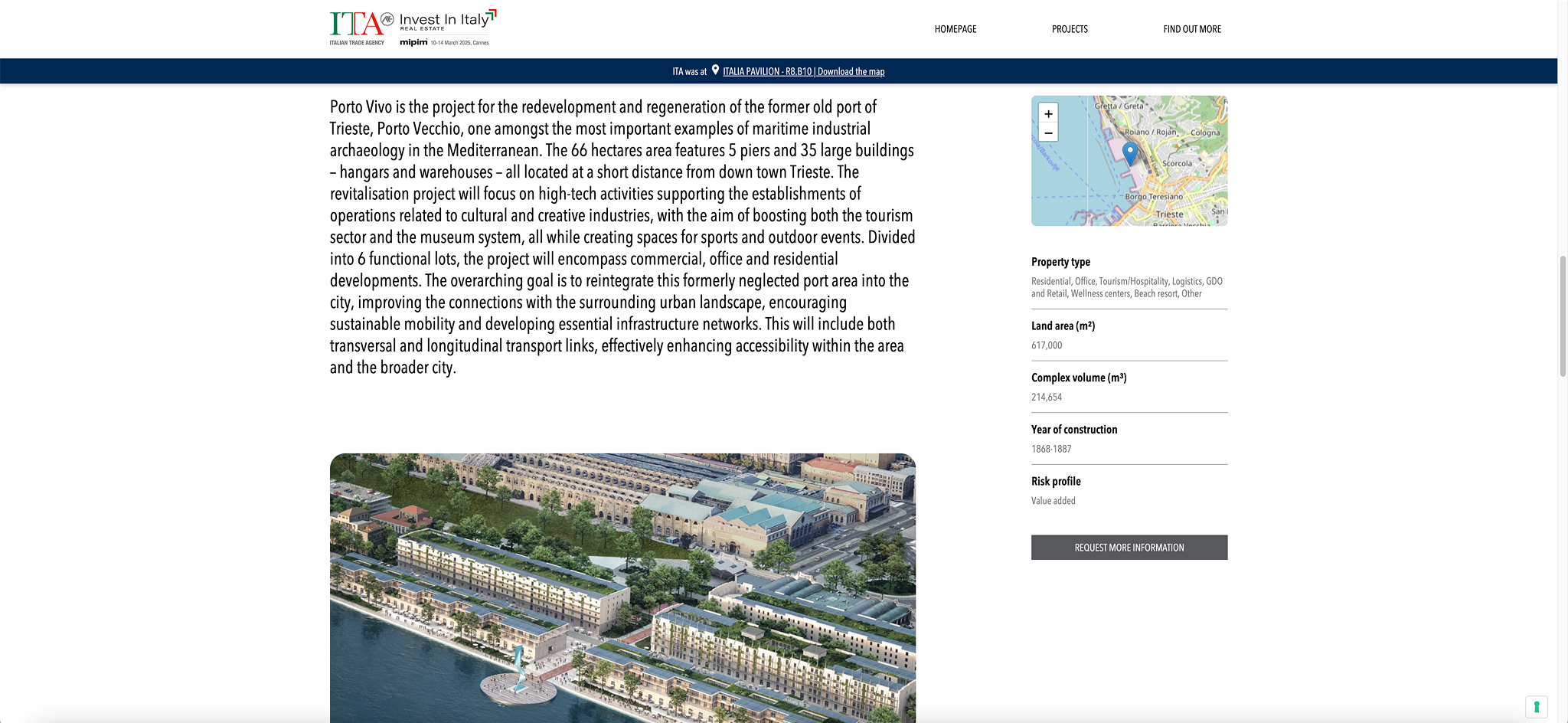Click the page's vertical scrollbar thumb
This screenshot has height=723, width=1568.
1563,316
